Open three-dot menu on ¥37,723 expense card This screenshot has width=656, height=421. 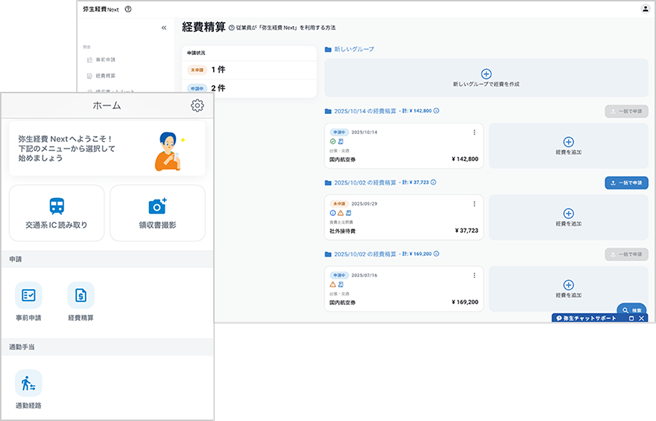coord(474,204)
